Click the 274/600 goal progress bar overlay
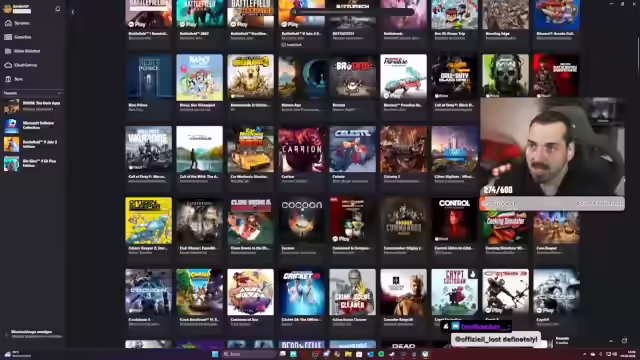640x360 pixels. pos(552,203)
